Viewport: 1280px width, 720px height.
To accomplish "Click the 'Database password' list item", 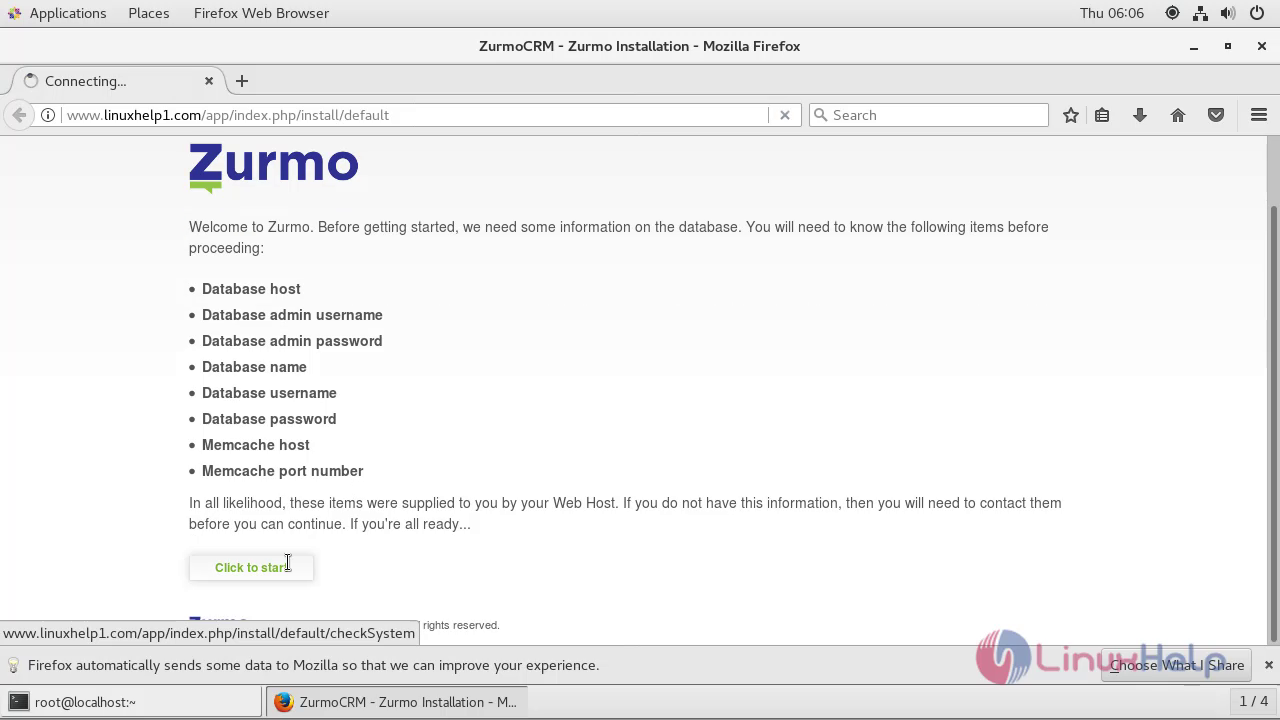I will pos(269,419).
